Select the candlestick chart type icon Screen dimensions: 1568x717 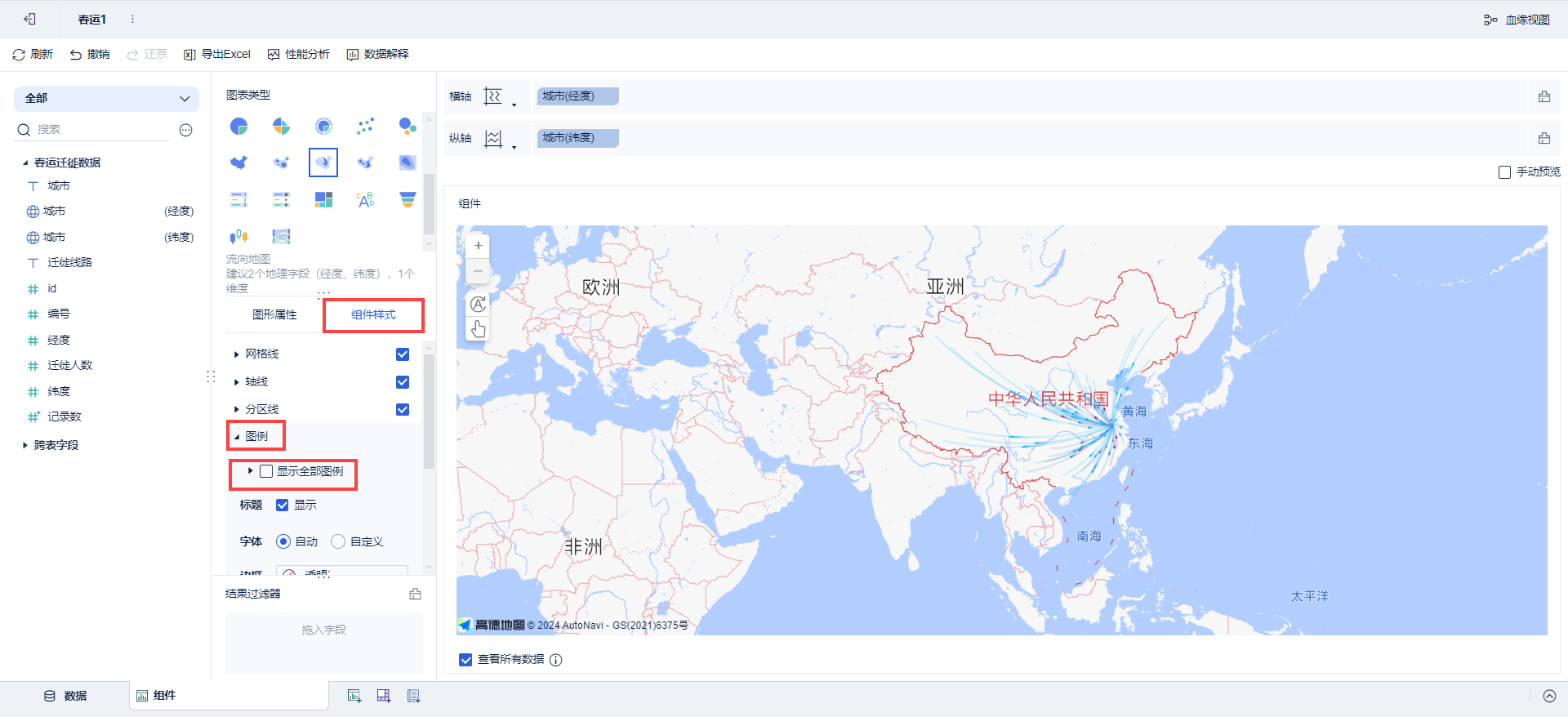pos(238,237)
